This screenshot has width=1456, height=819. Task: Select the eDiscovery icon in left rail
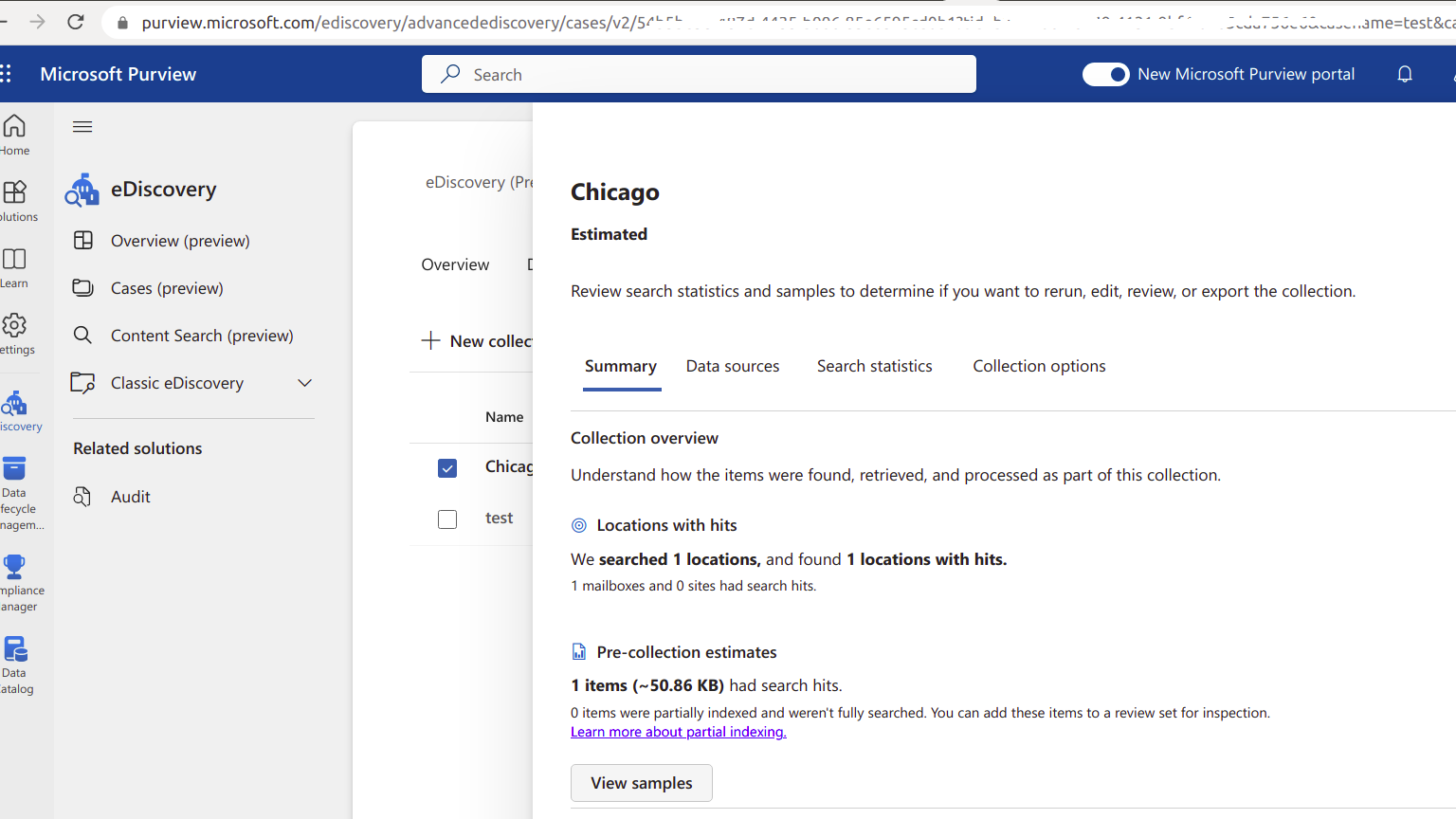coord(14,403)
